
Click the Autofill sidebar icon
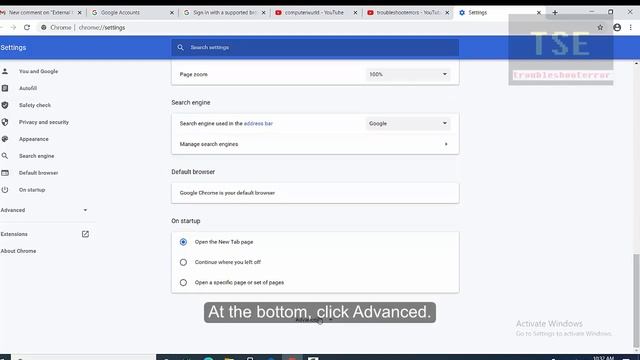coord(5,88)
